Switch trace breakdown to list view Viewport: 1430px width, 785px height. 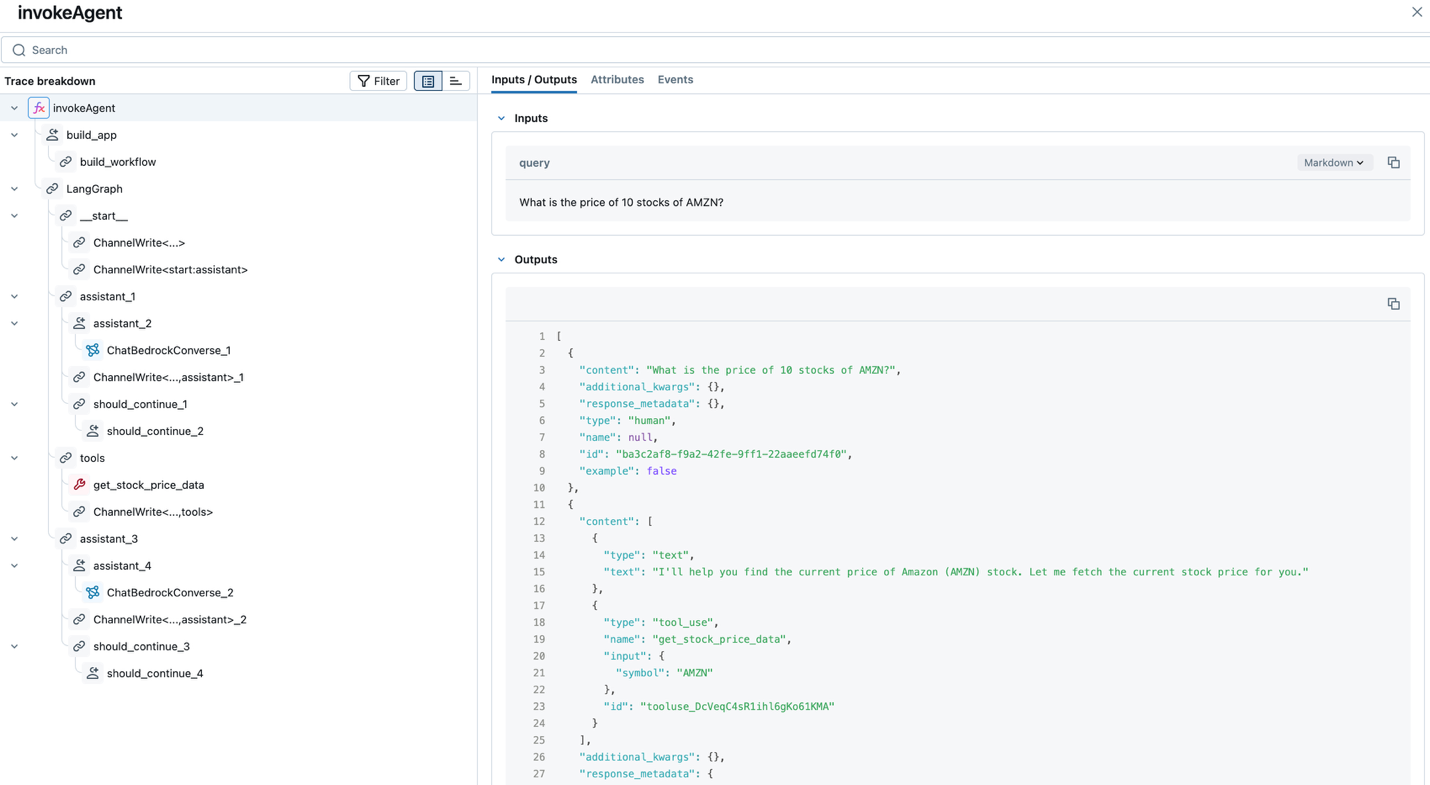[x=428, y=81]
